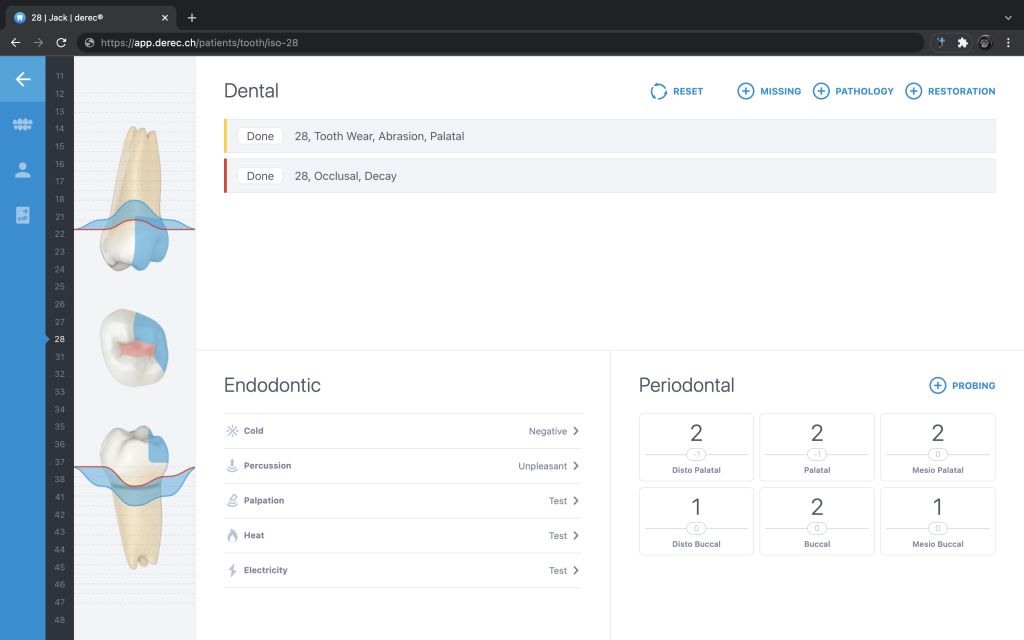Screen dimensions: 1024x640
Task: Click the browser forward arrow
Action: click(x=39, y=42)
